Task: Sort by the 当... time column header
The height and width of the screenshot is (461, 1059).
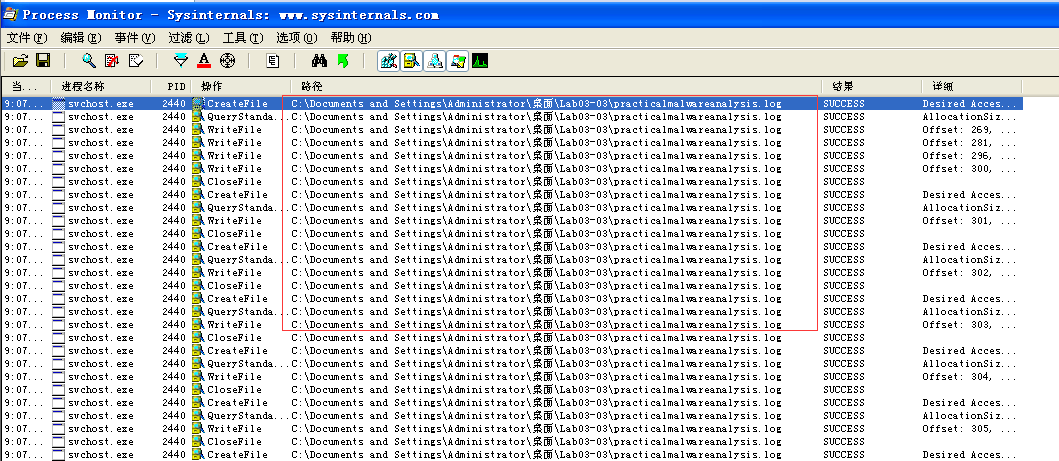Action: coord(26,86)
